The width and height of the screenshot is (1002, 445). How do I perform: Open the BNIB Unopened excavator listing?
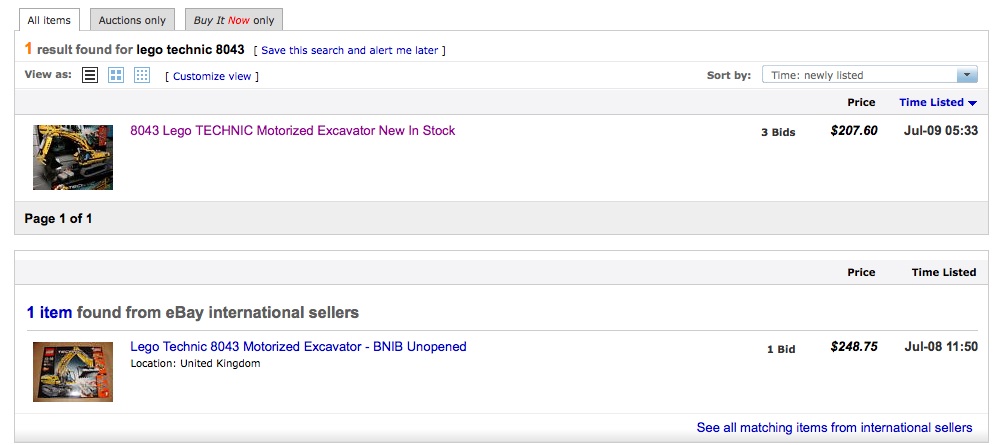pyautogui.click(x=298, y=347)
